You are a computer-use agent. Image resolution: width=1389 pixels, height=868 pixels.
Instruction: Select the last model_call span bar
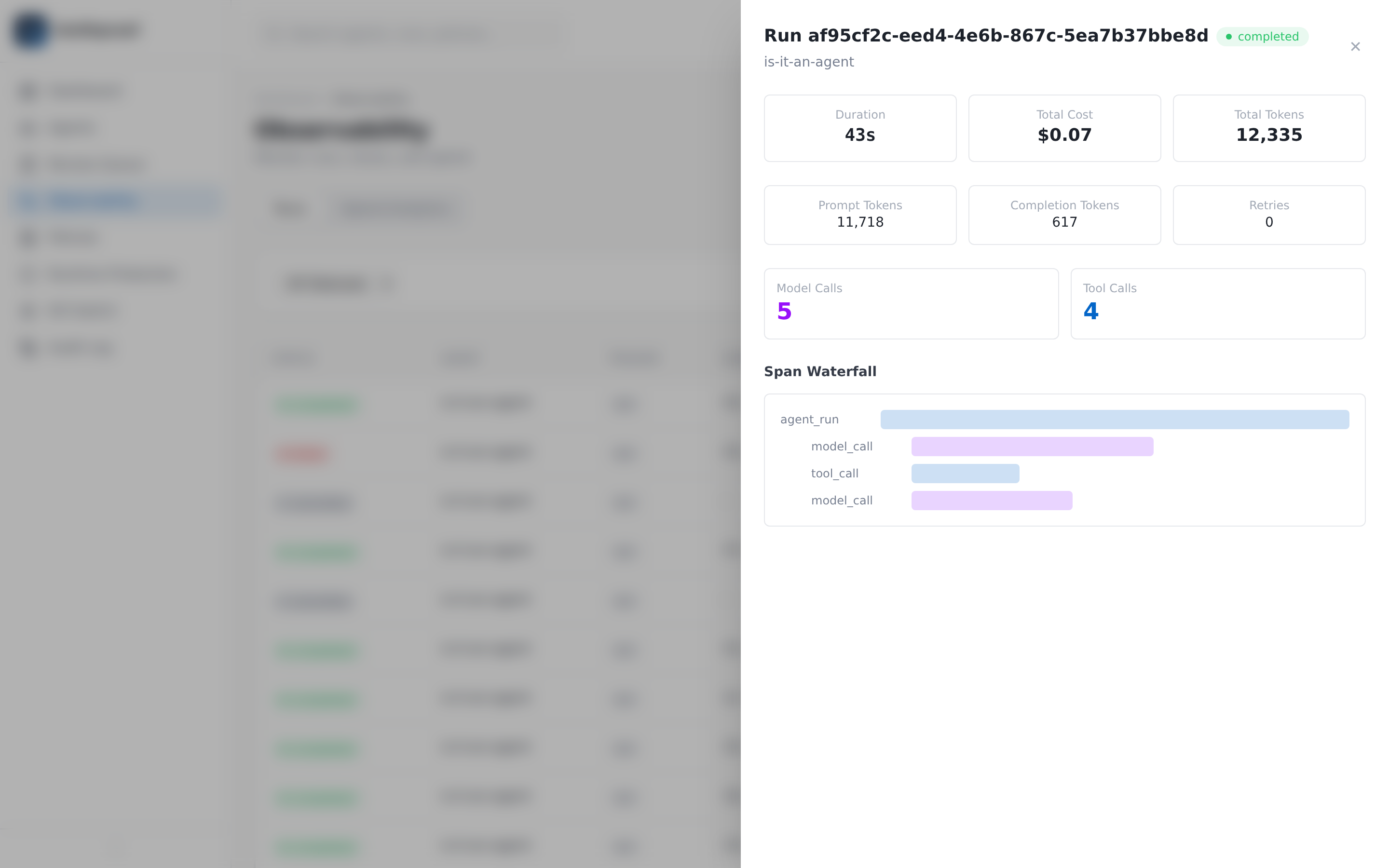click(x=991, y=501)
